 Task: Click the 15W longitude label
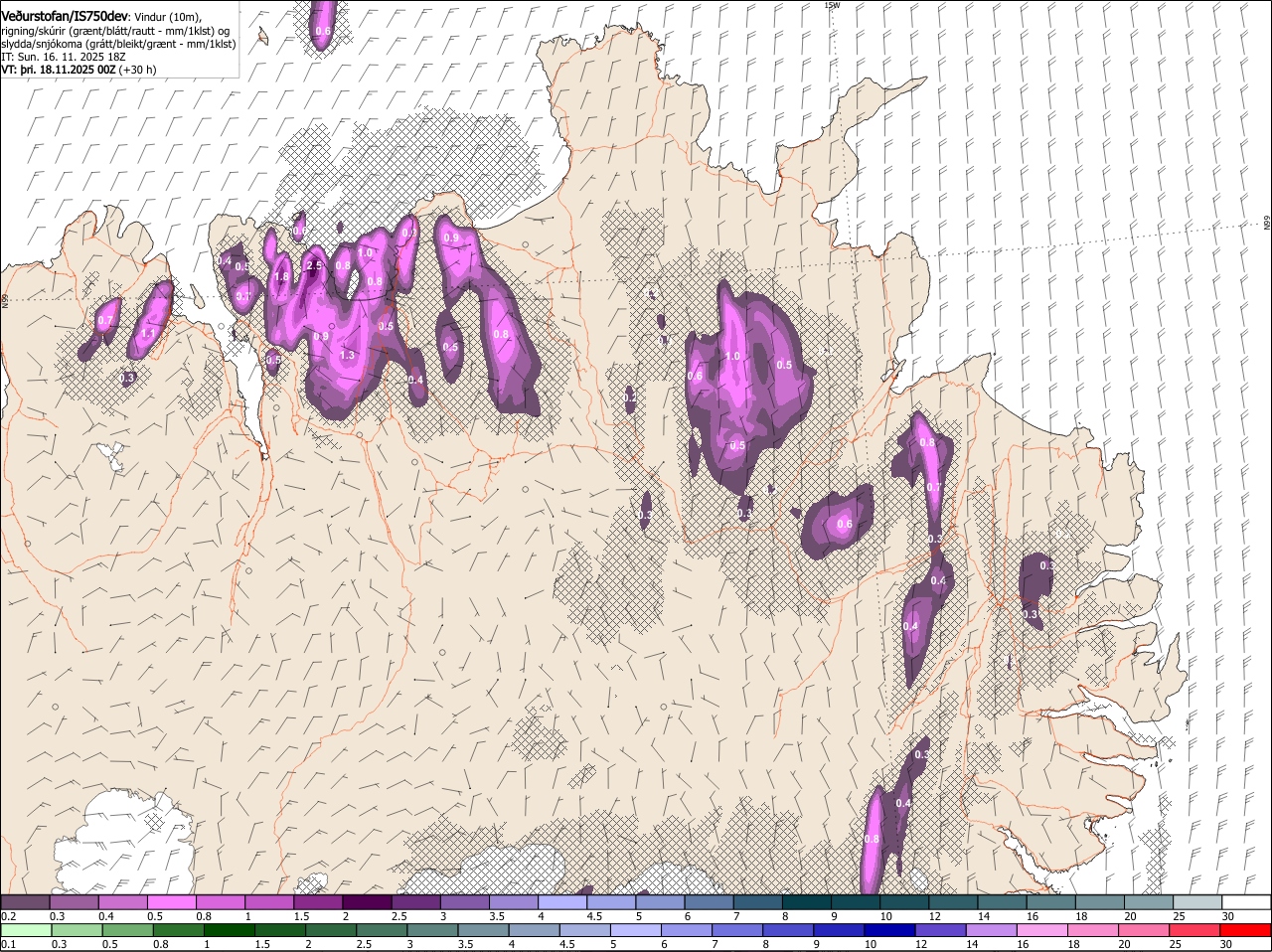point(832,5)
